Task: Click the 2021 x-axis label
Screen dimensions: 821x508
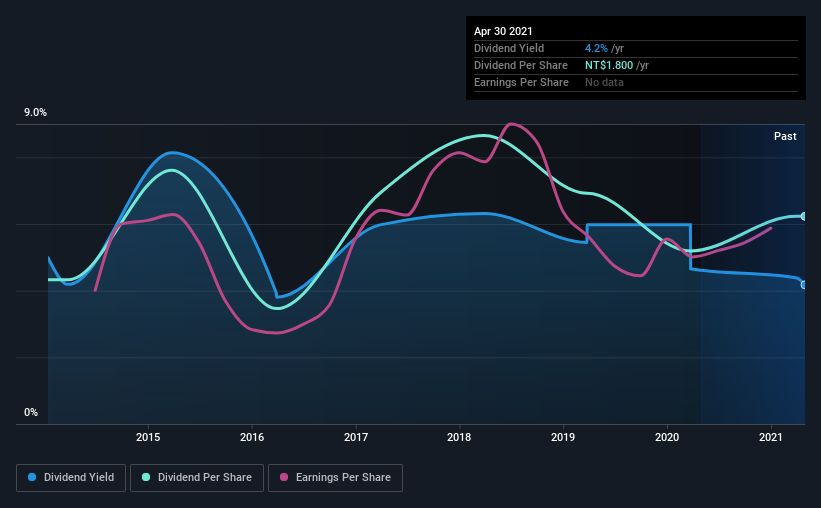Action: click(771, 437)
